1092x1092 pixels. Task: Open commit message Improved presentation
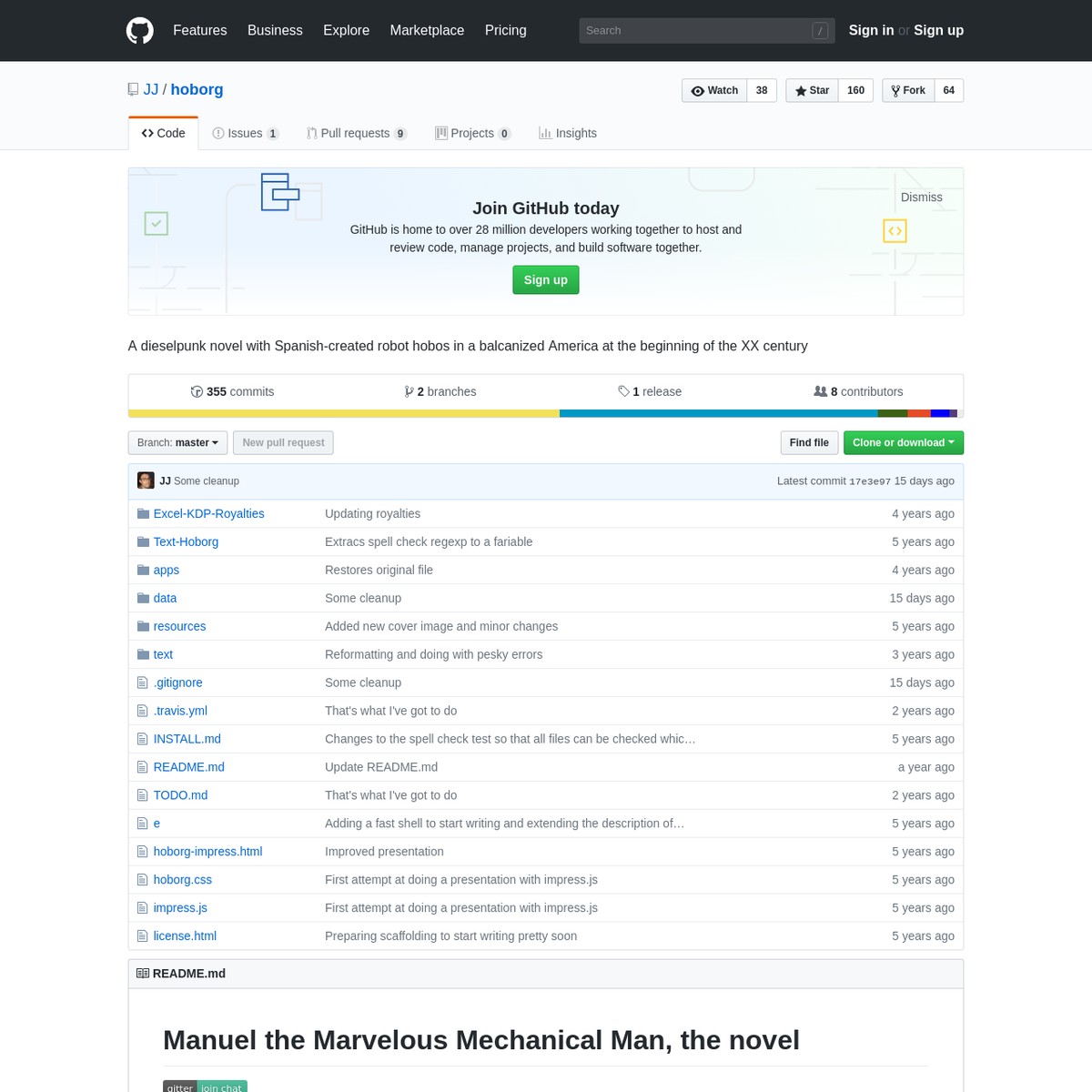click(x=384, y=852)
